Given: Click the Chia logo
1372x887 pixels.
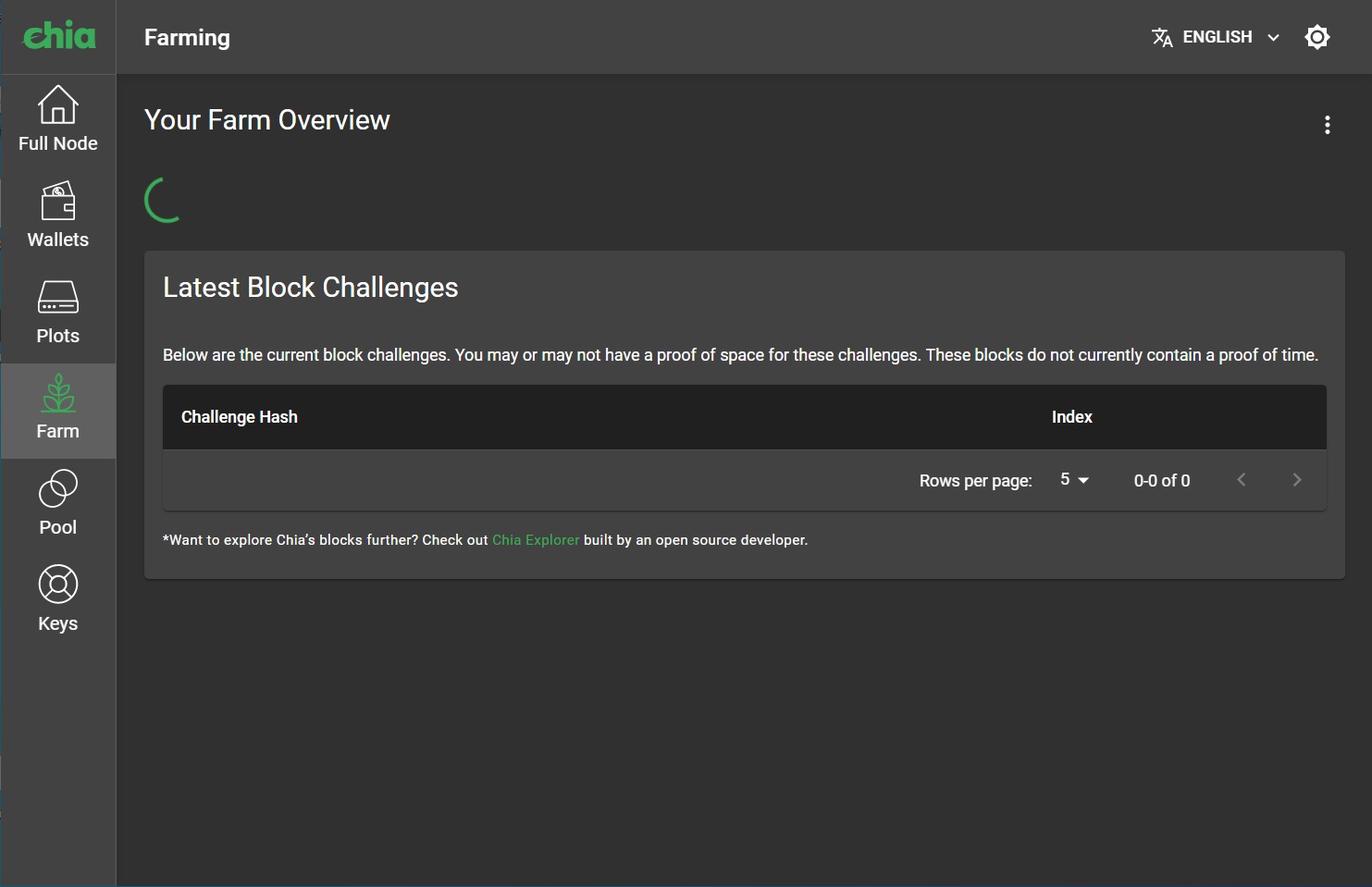Looking at the screenshot, I should click(x=59, y=36).
